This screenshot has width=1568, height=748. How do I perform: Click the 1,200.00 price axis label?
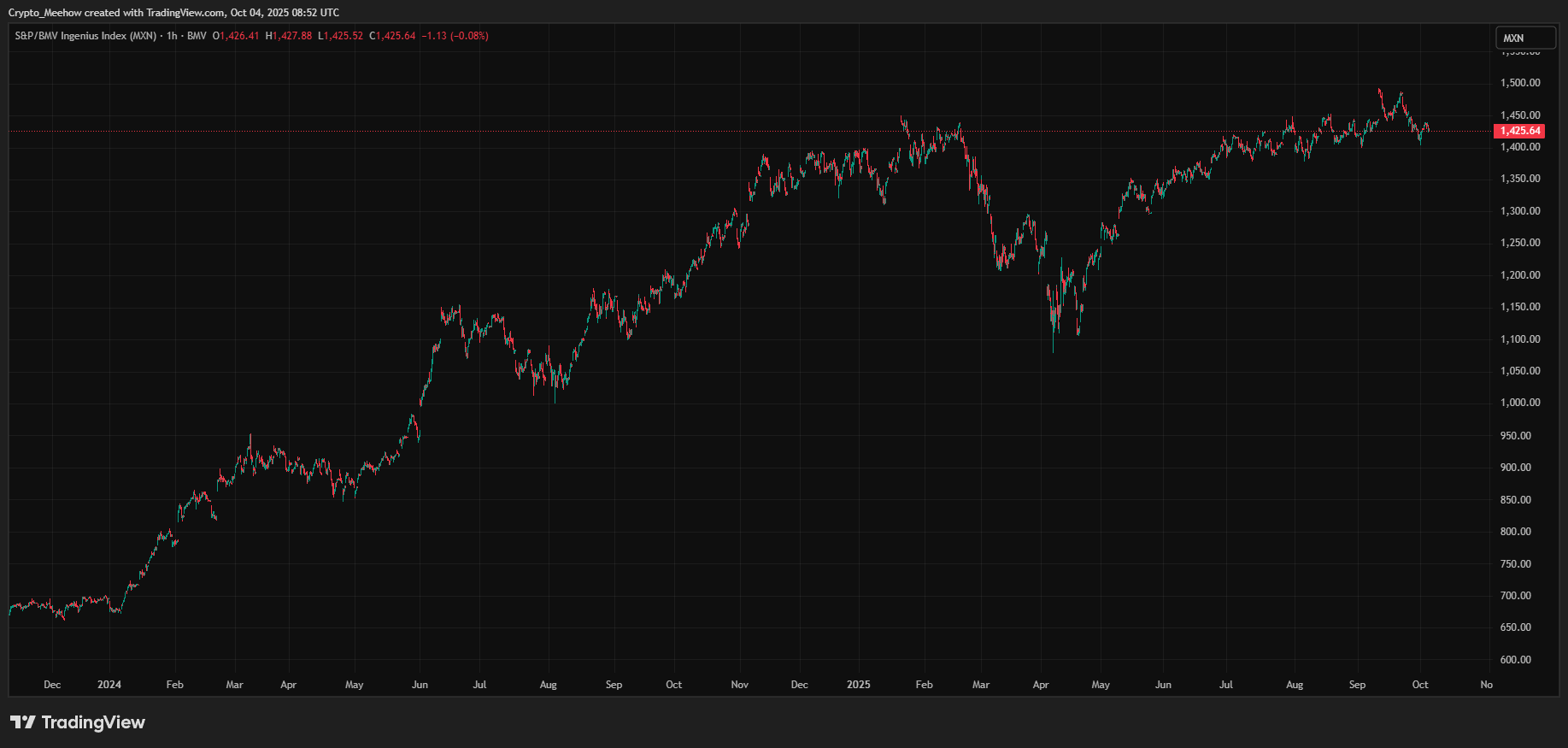pos(1520,275)
